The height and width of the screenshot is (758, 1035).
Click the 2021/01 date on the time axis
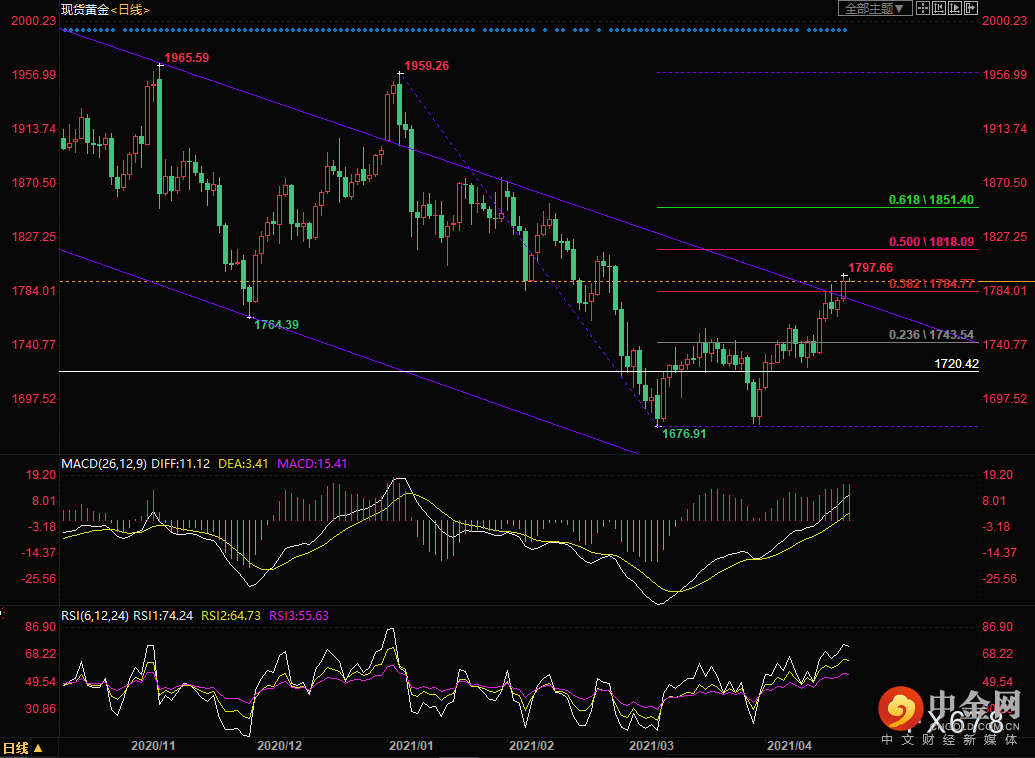411,746
